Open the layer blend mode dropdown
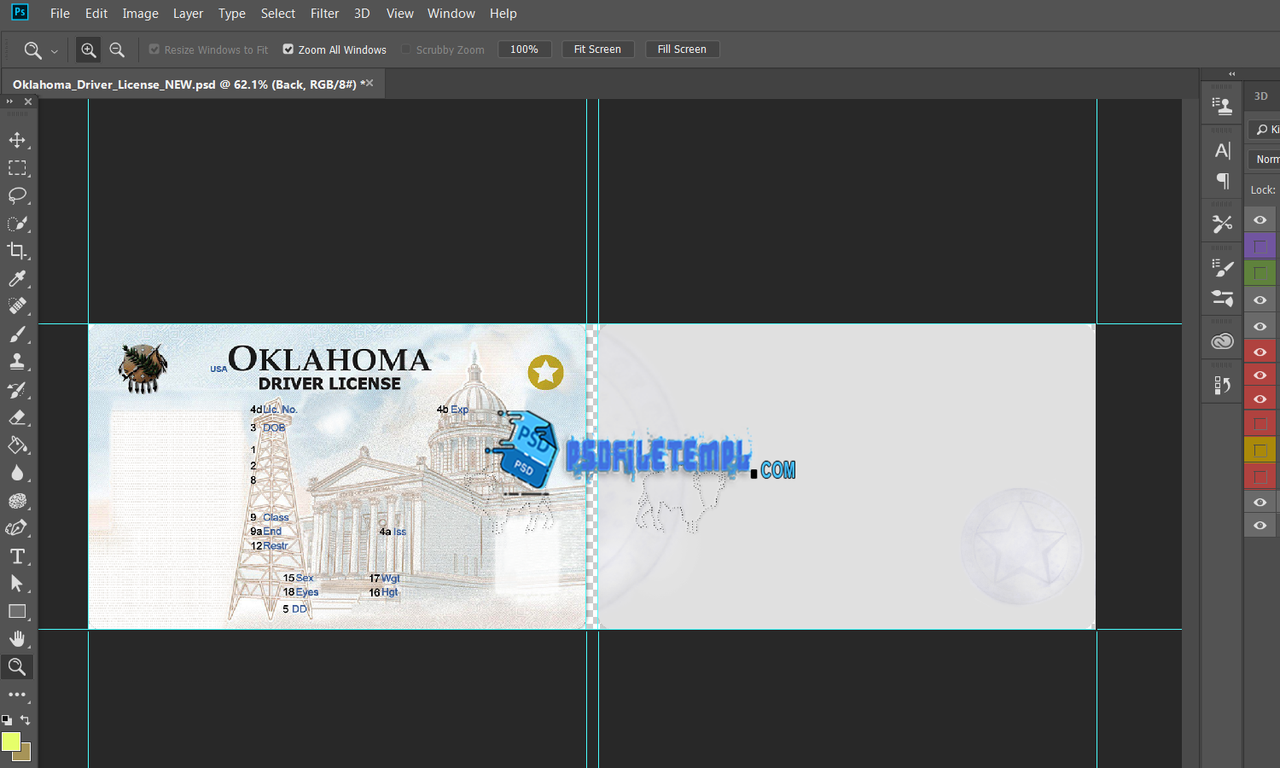 1265,159
